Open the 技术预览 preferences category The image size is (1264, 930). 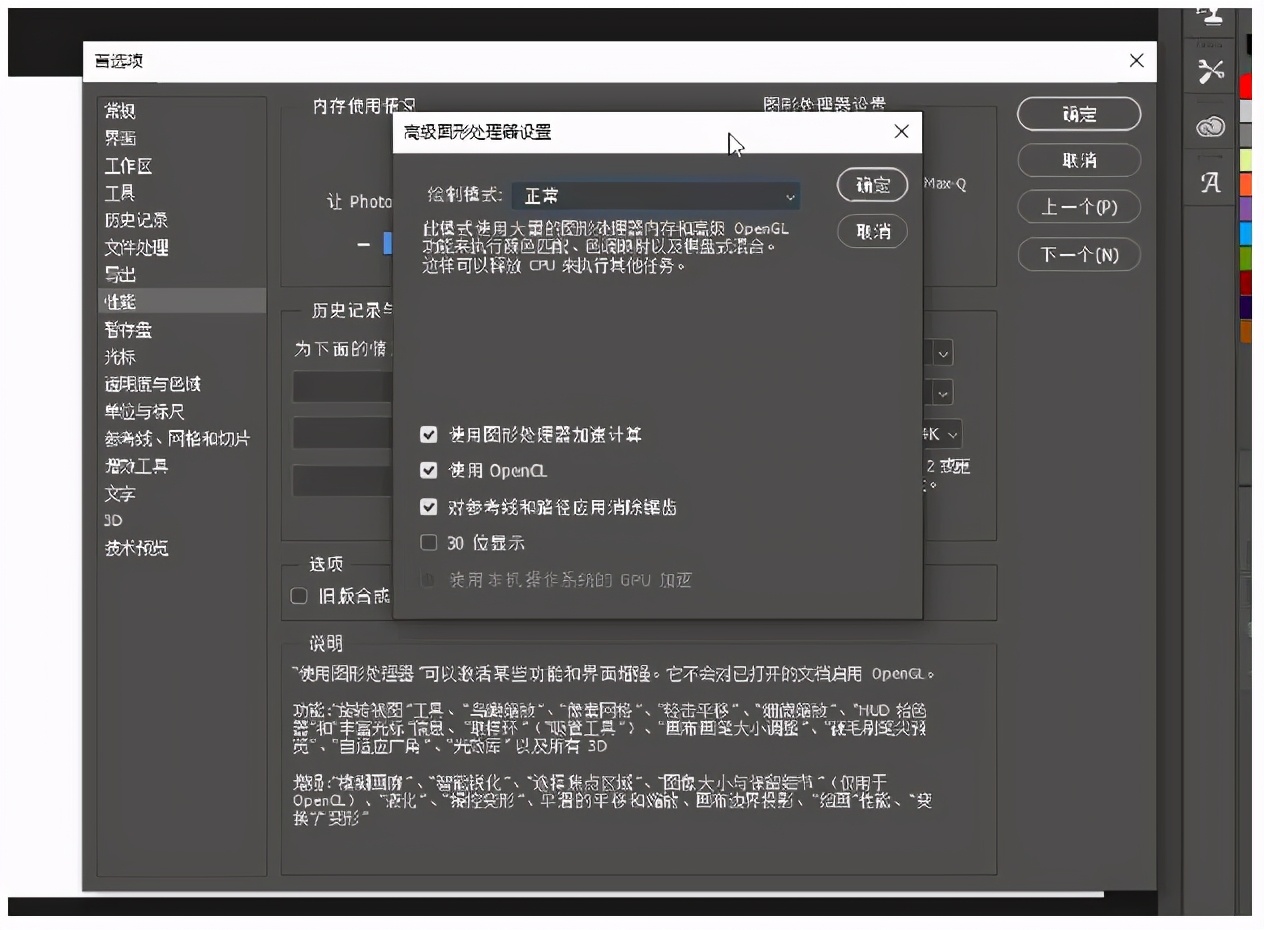137,548
